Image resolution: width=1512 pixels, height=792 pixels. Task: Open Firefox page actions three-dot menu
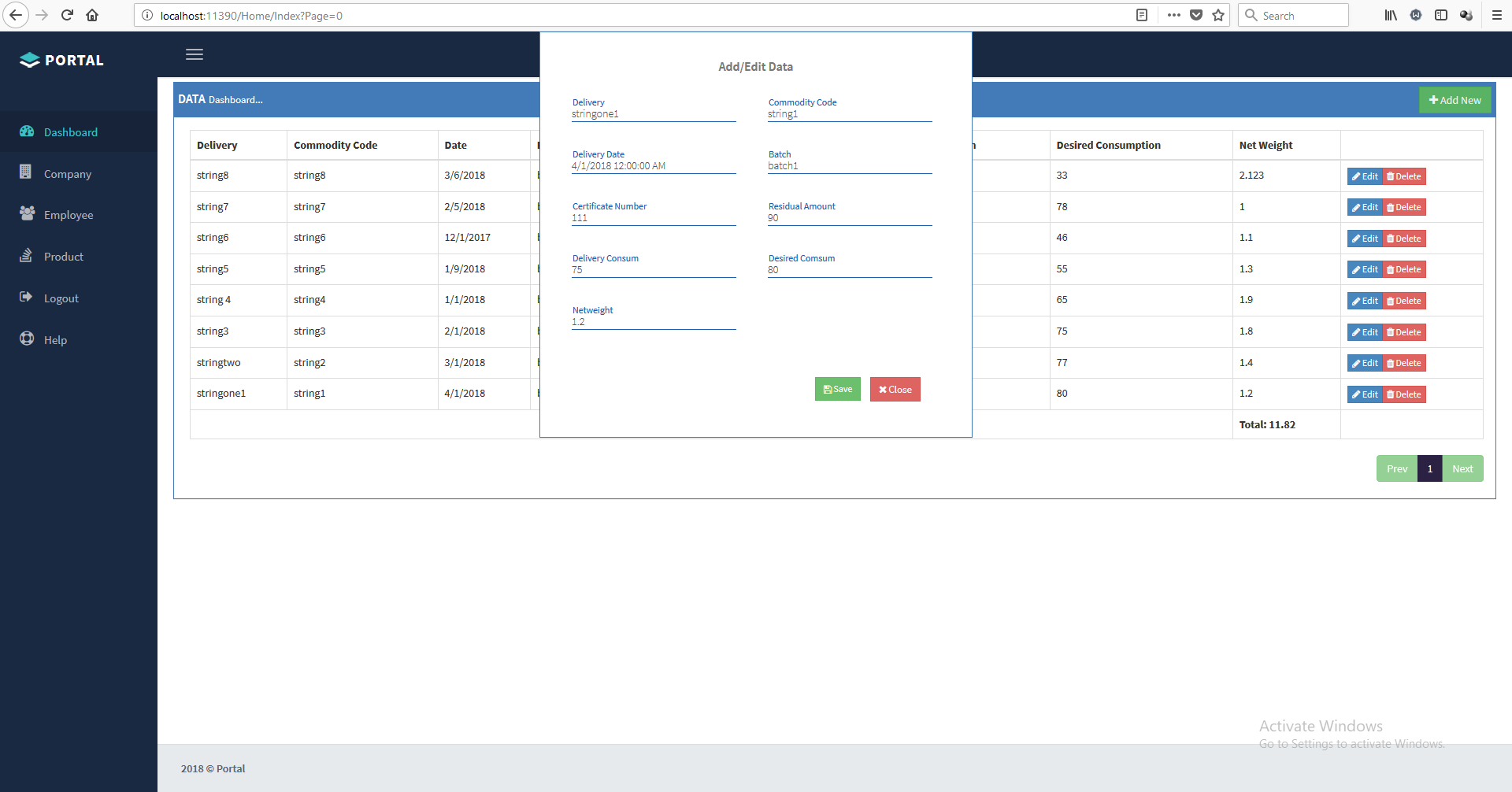1173,15
